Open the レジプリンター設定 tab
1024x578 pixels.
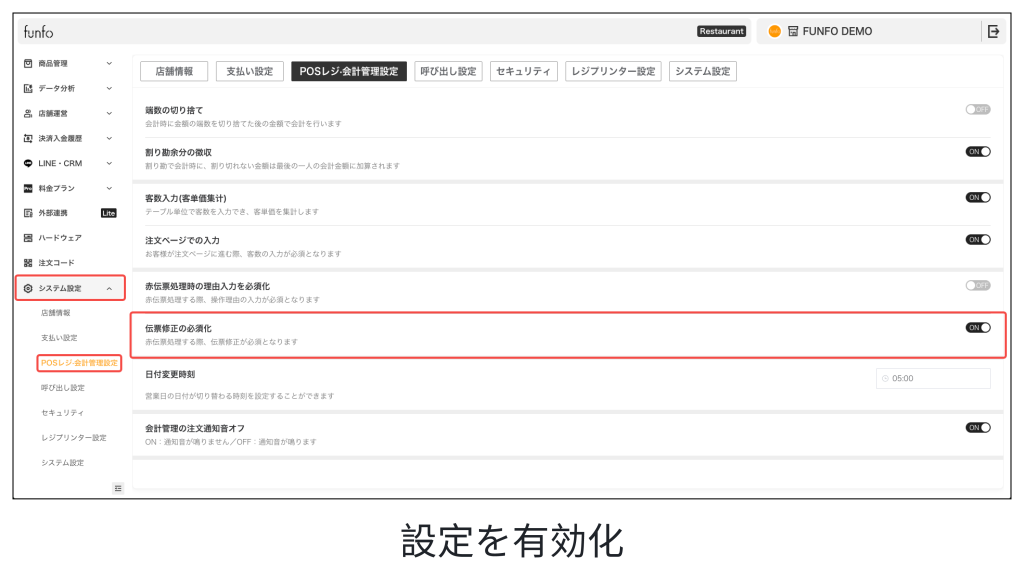click(x=614, y=72)
